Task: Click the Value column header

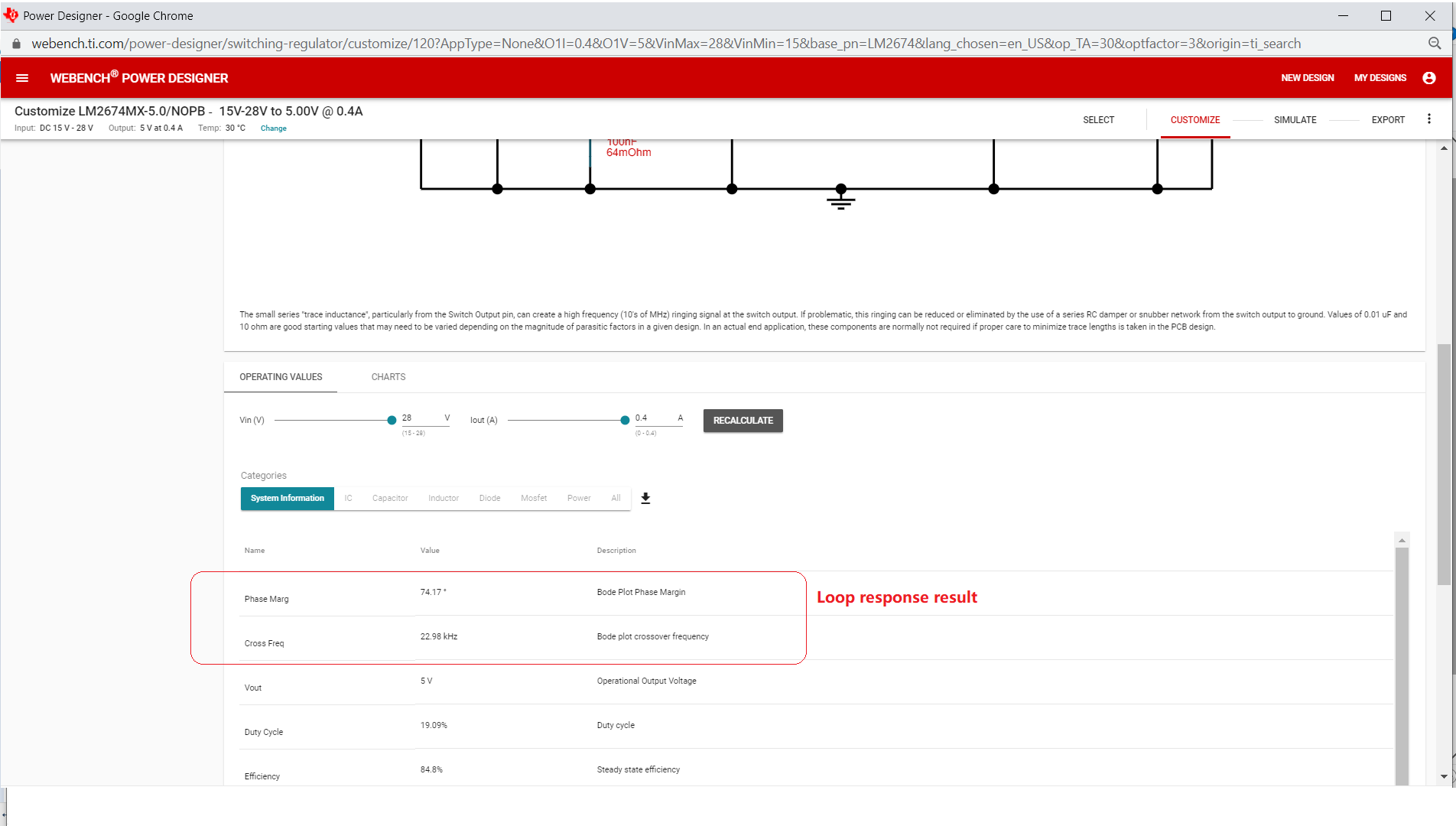Action: click(430, 551)
